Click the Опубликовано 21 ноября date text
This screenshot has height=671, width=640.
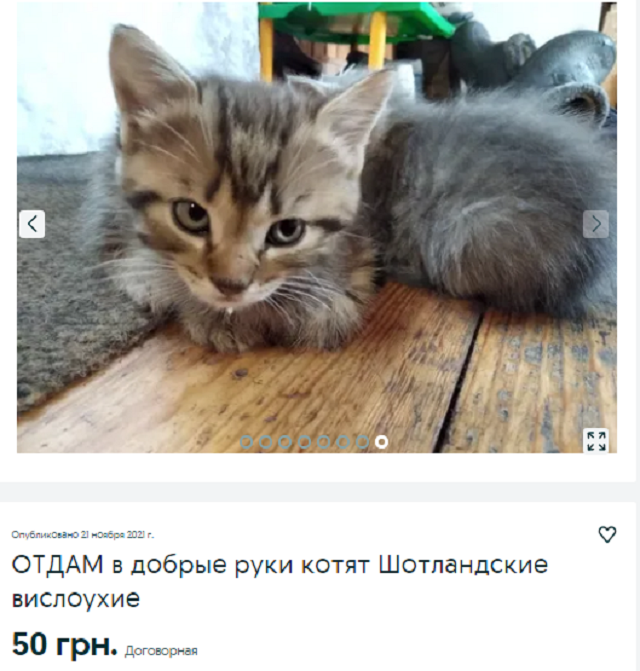coord(83,534)
